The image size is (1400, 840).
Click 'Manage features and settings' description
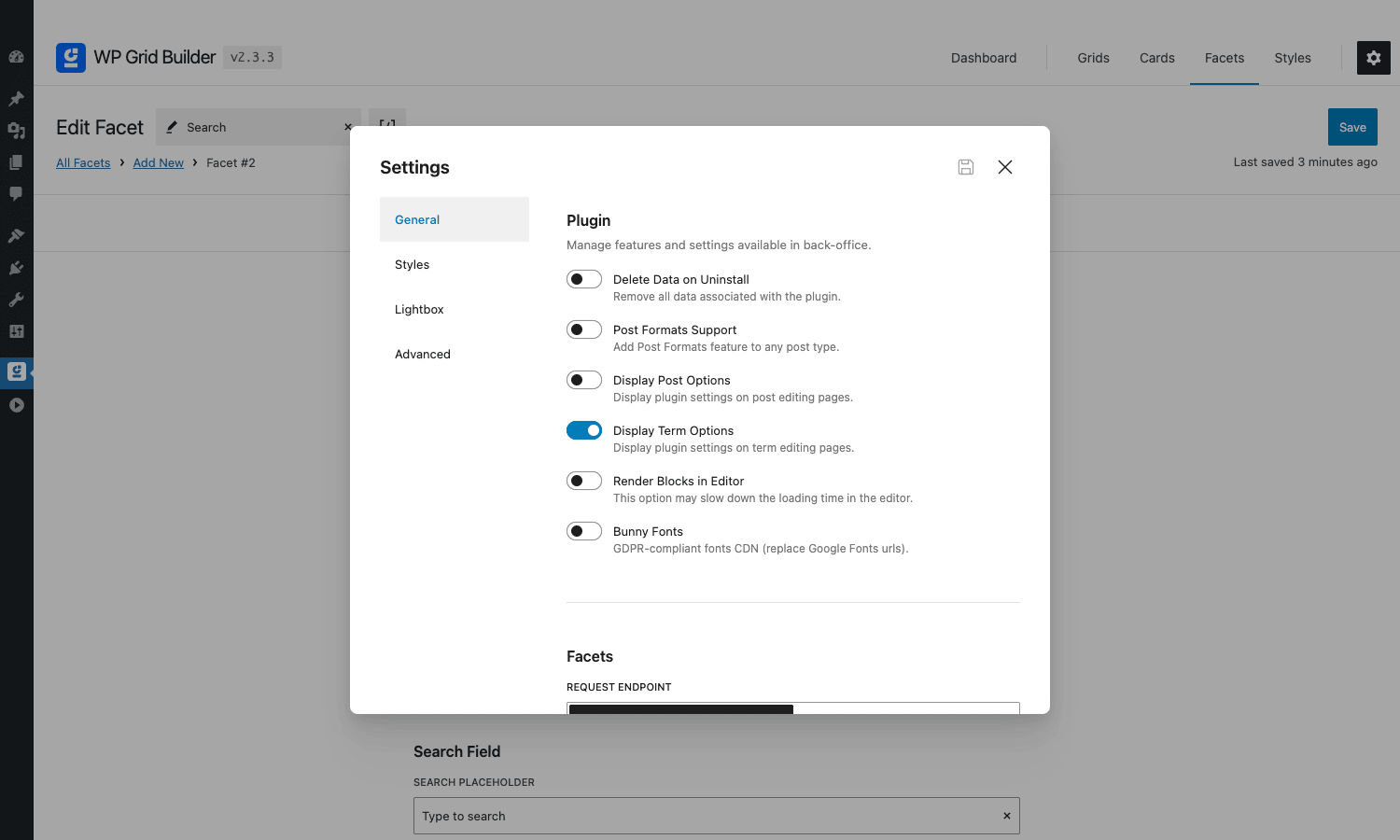click(x=719, y=245)
